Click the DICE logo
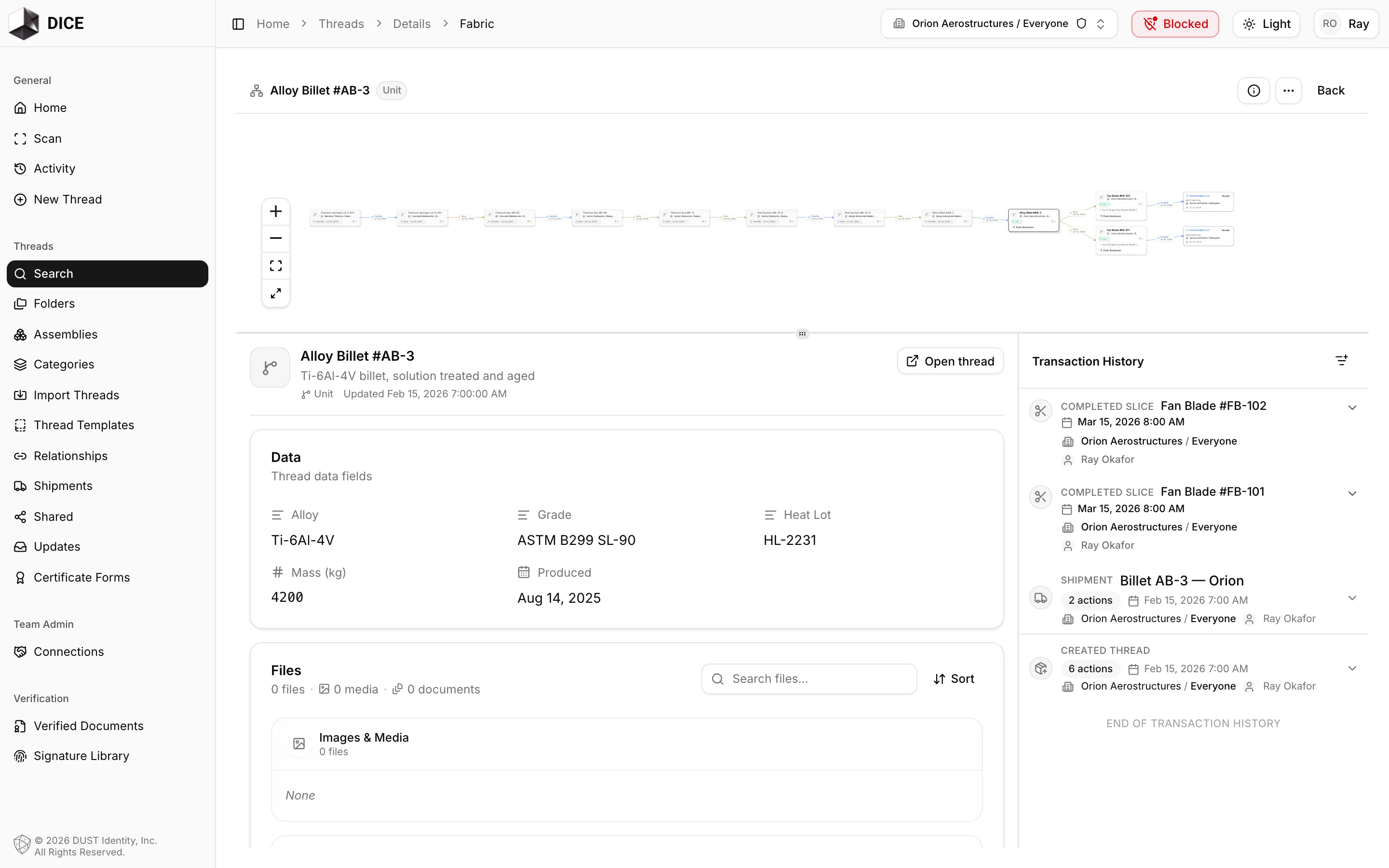Screen dimensions: 1389x868 pos(46,24)
